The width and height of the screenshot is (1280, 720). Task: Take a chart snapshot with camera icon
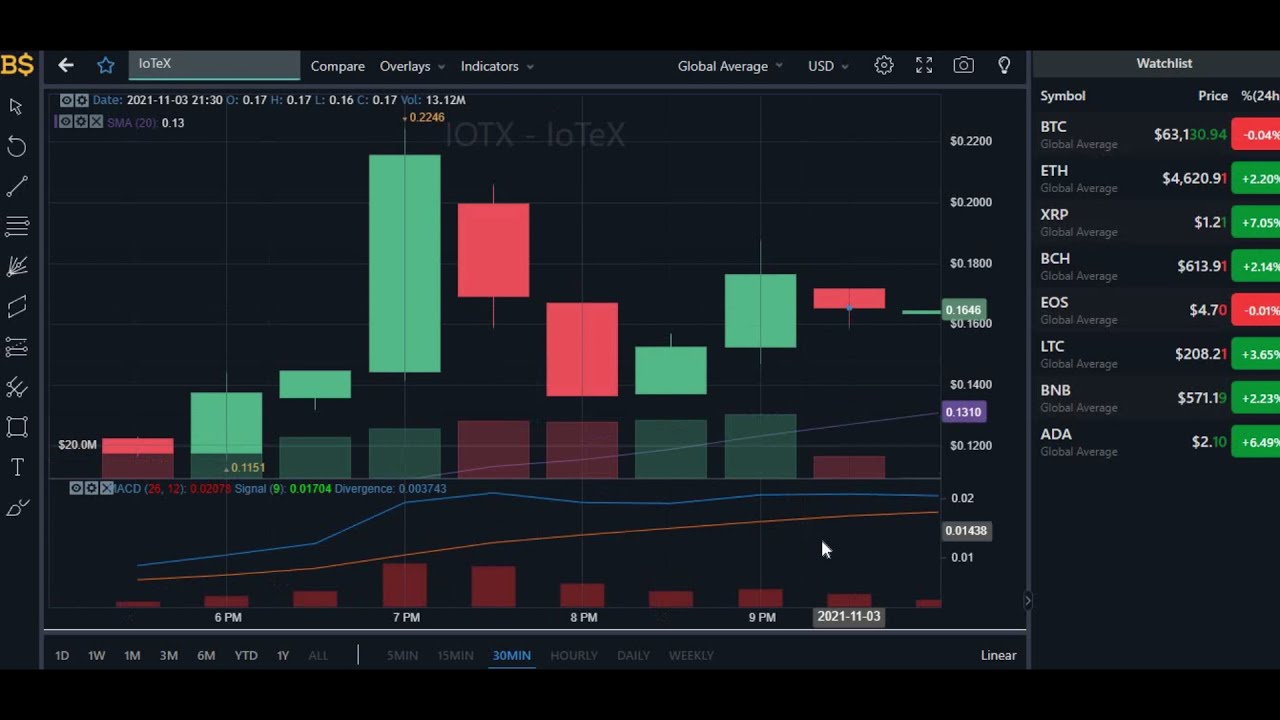(x=964, y=66)
